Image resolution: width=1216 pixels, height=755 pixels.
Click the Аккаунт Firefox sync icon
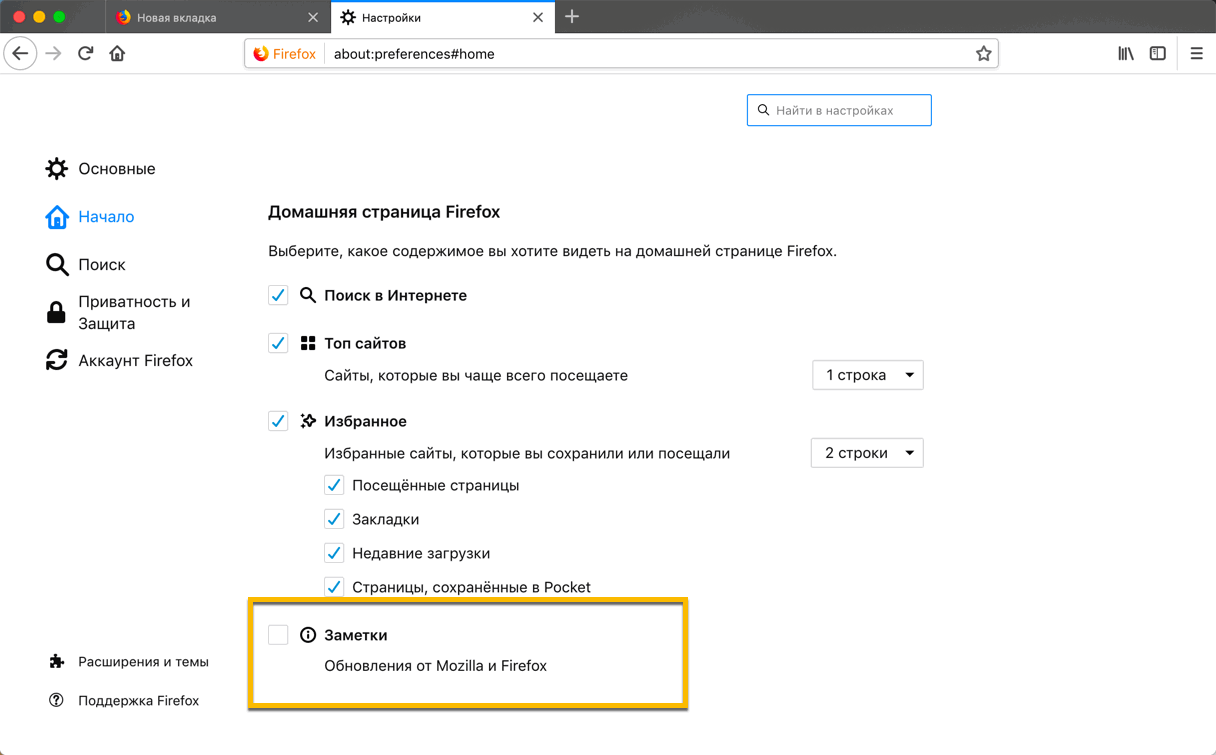point(57,360)
